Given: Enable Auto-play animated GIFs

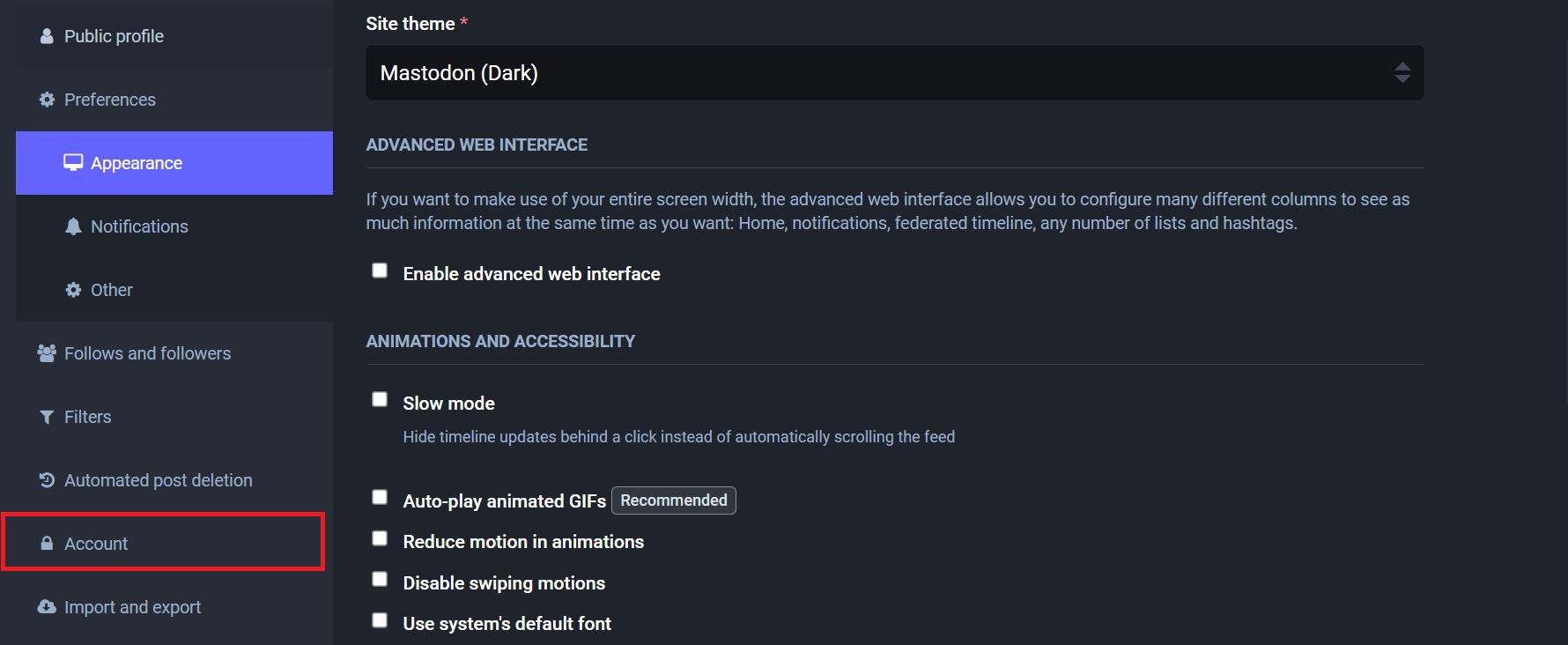Looking at the screenshot, I should click(x=380, y=497).
